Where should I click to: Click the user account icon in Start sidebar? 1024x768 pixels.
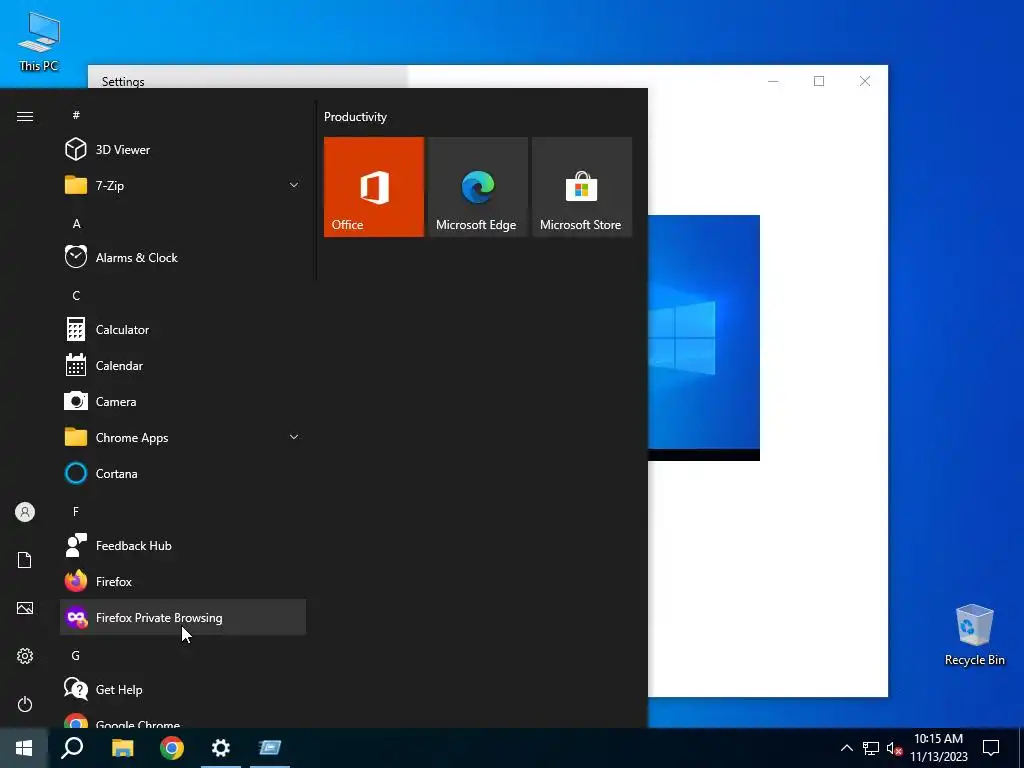tap(25, 512)
